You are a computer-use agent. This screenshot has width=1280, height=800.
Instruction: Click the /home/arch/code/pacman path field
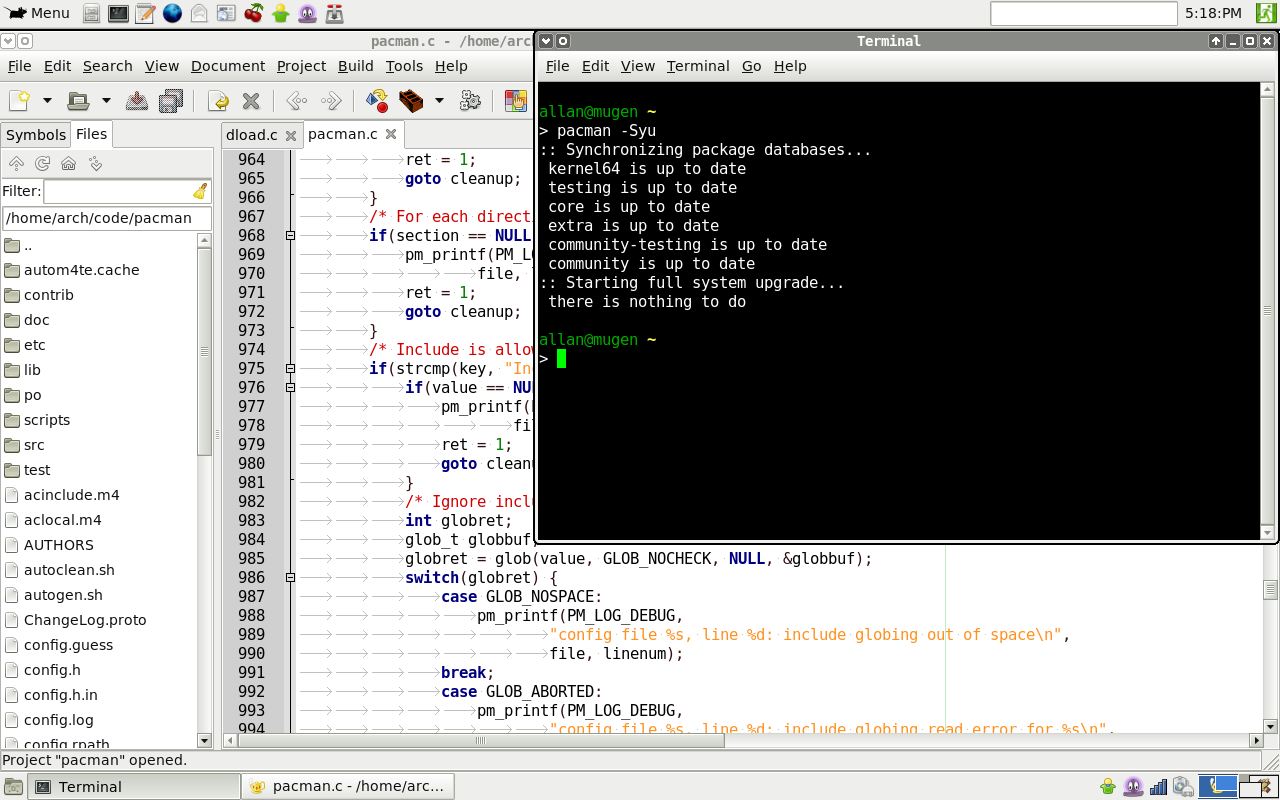click(107, 218)
